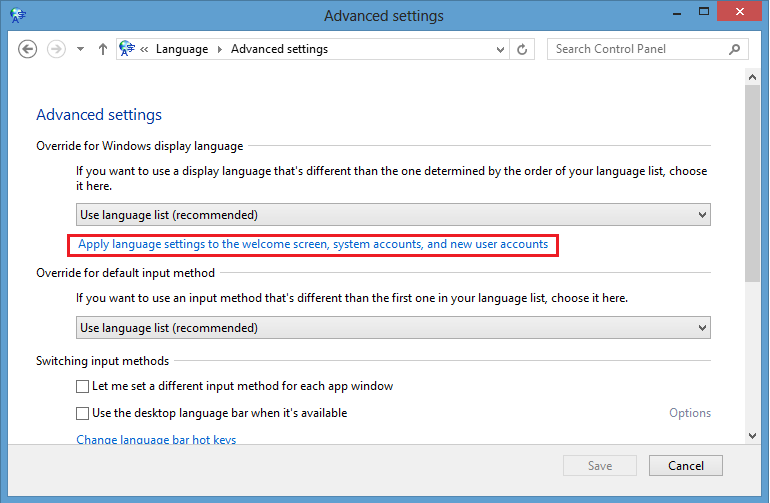Refresh the Advanced settings page
Viewport: 770px width, 503px height.
coord(522,49)
